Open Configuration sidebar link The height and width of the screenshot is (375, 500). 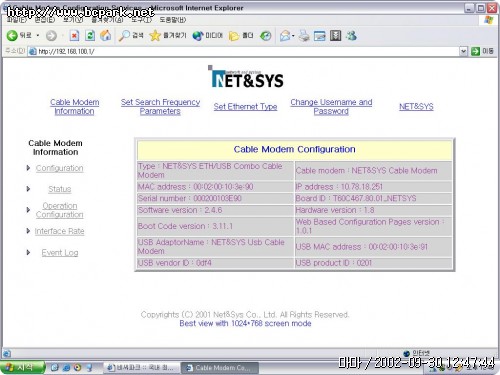click(x=59, y=168)
